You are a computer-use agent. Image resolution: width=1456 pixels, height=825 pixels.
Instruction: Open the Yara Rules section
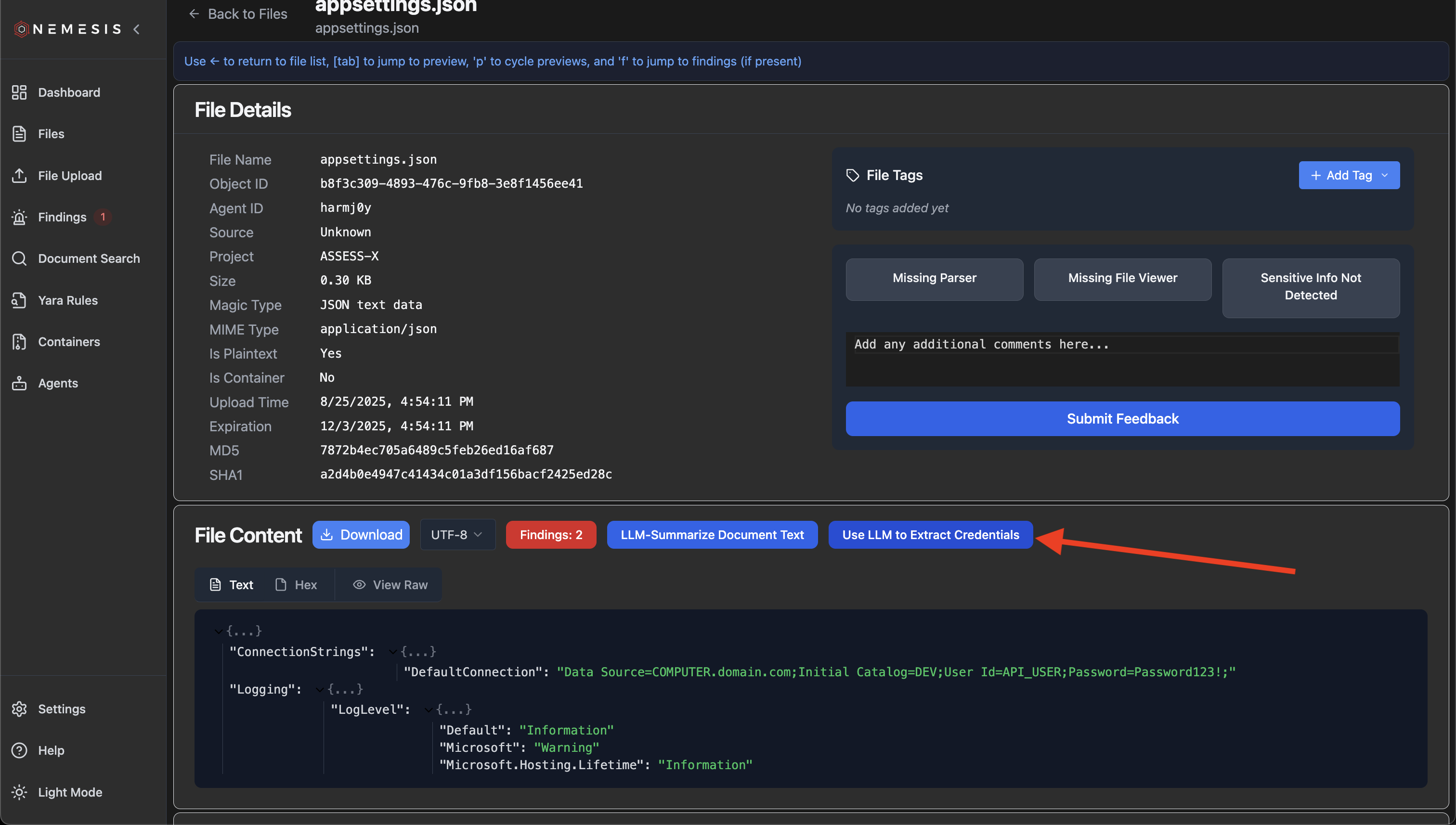tap(67, 300)
